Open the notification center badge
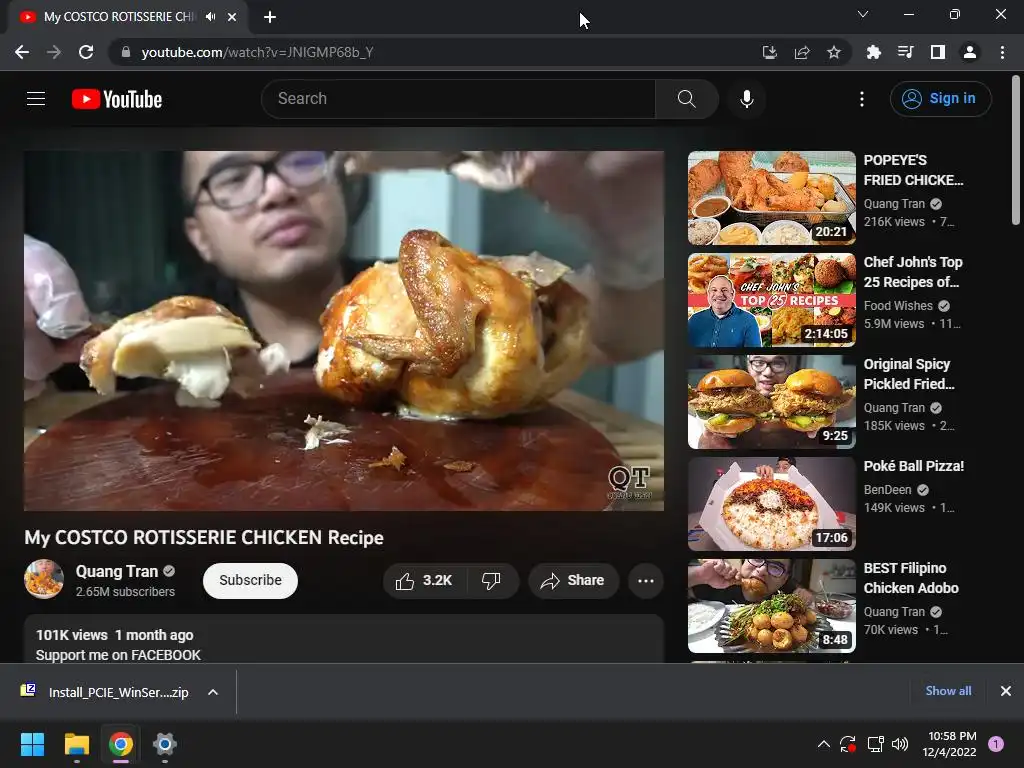1024x768 pixels. click(996, 743)
